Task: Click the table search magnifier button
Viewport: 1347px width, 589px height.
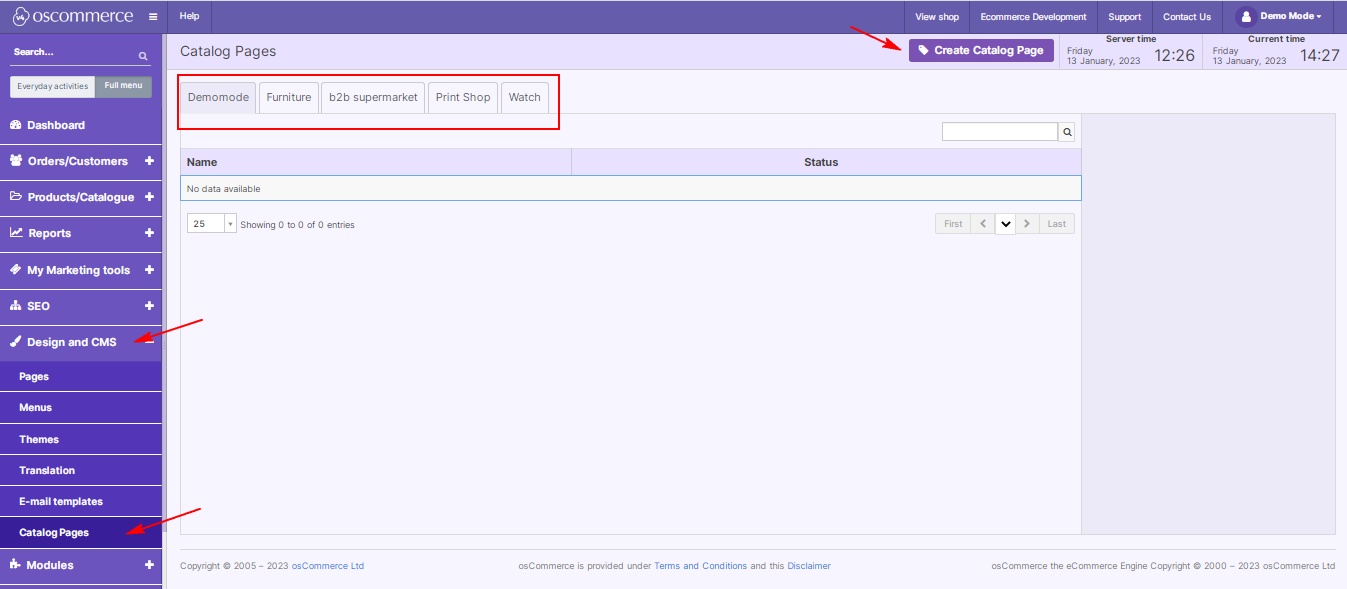Action: pos(1067,131)
